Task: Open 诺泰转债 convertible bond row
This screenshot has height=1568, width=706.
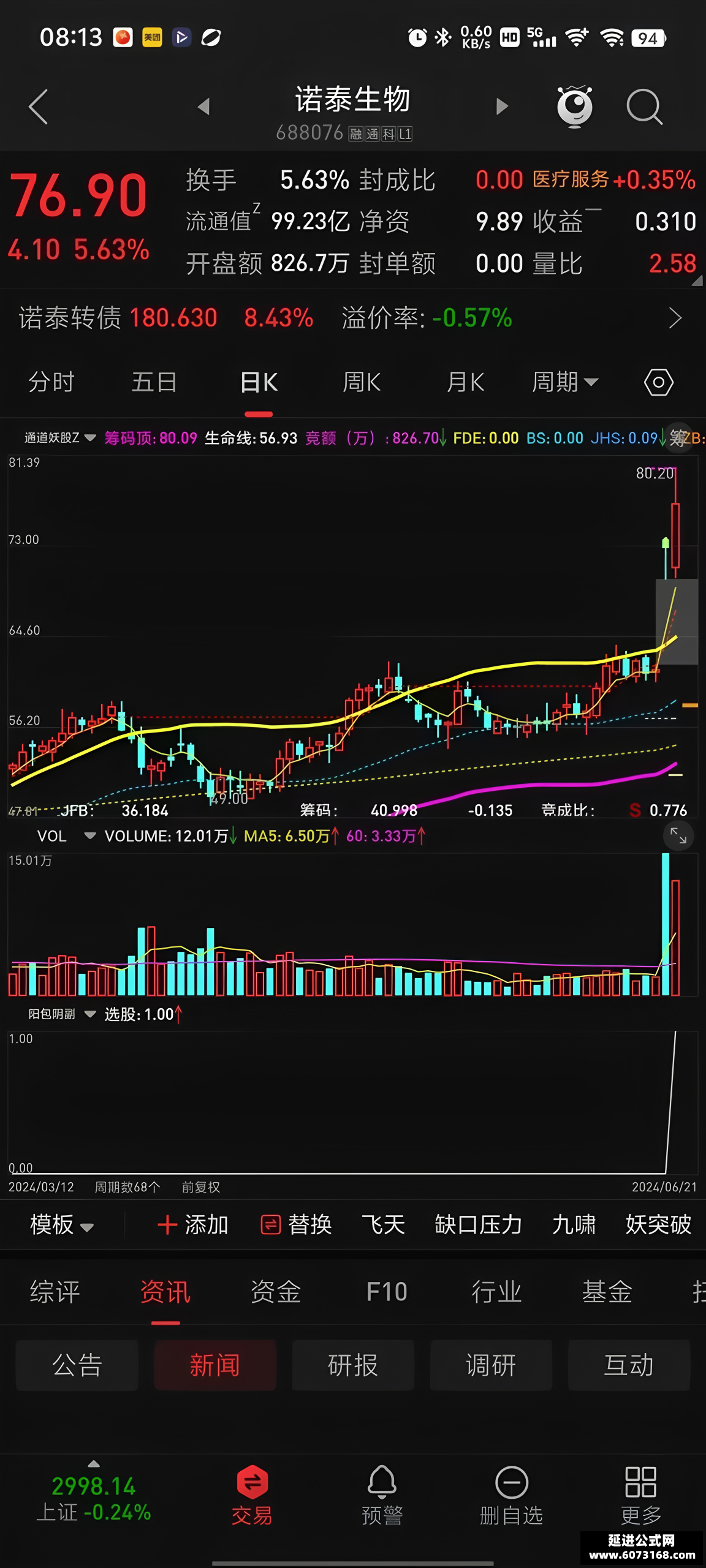Action: pos(353,318)
